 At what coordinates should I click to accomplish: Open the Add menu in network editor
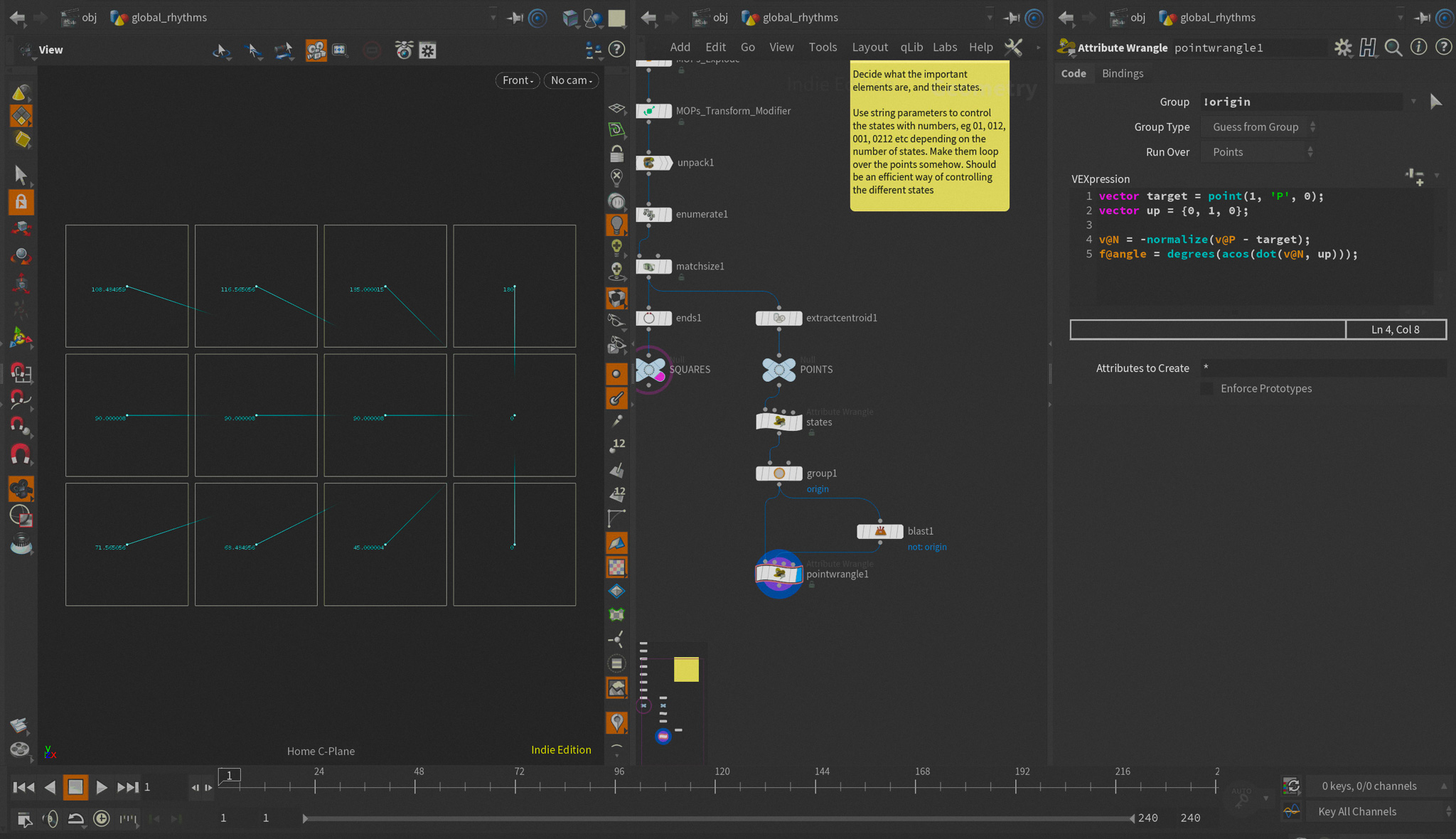click(x=680, y=47)
